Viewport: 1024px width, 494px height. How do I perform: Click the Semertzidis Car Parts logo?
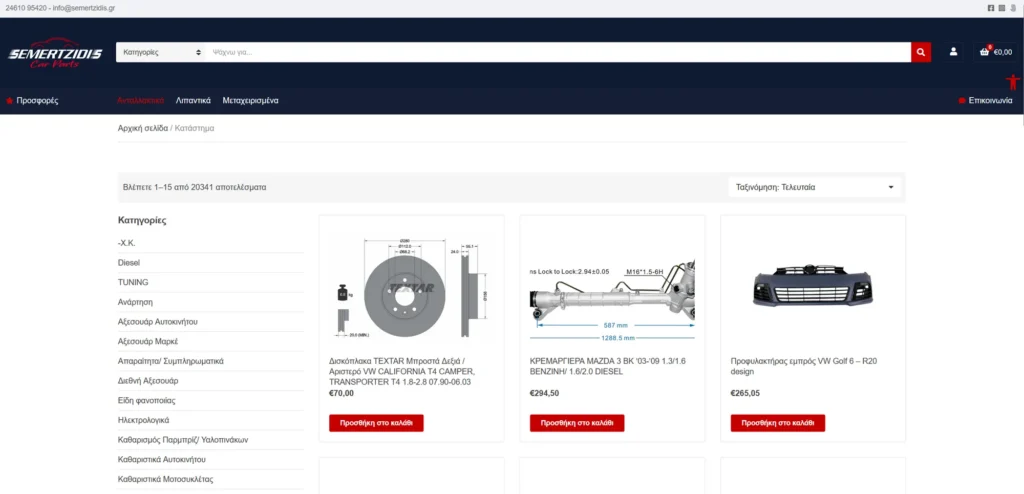pyautogui.click(x=55, y=57)
